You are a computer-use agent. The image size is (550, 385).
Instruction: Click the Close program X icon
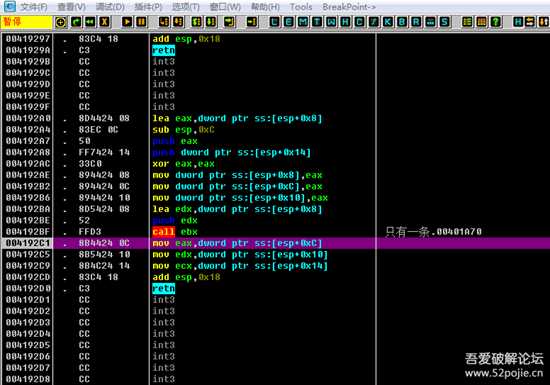click(104, 22)
